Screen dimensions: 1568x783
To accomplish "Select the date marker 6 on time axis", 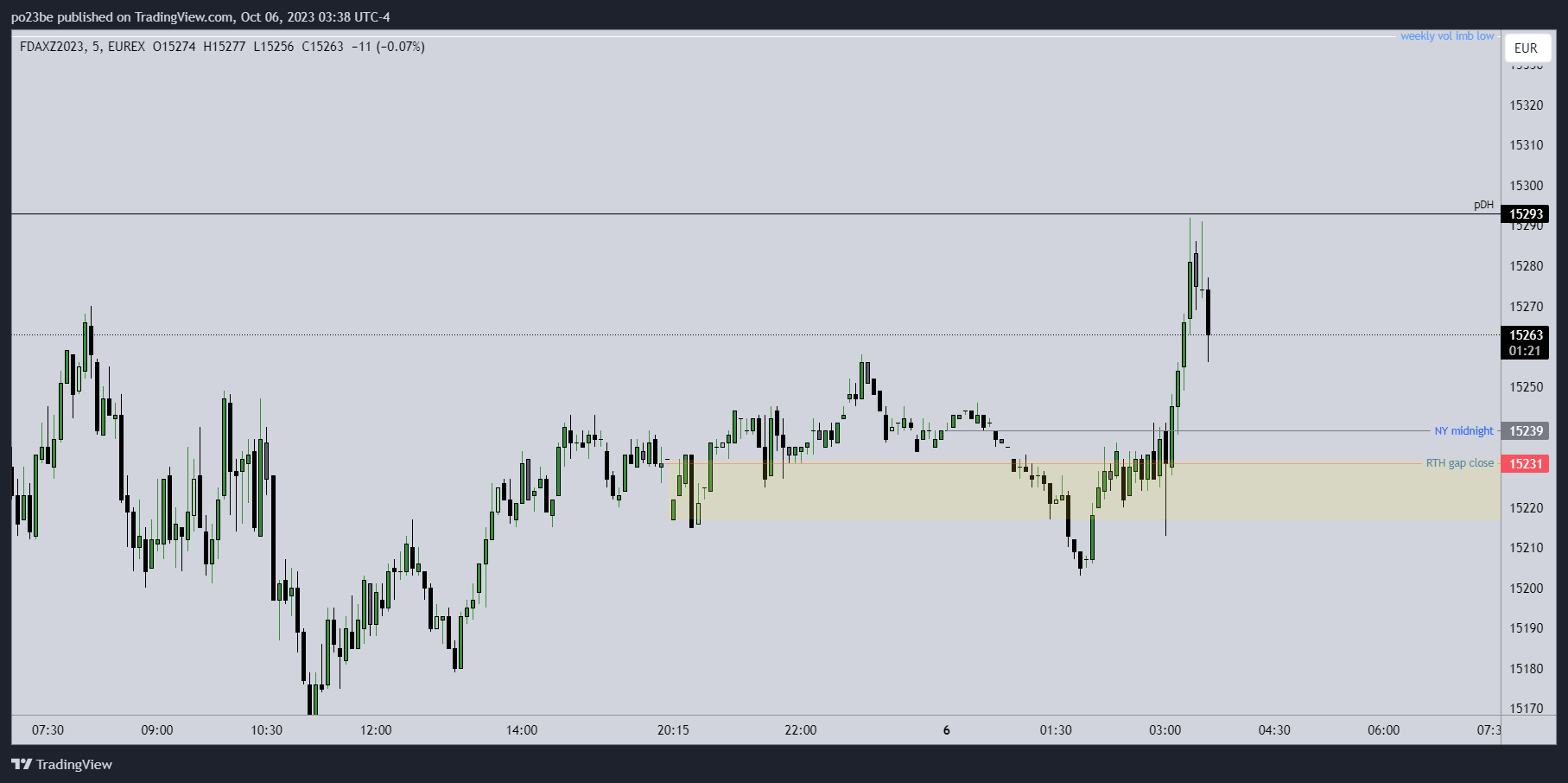I will (x=946, y=730).
